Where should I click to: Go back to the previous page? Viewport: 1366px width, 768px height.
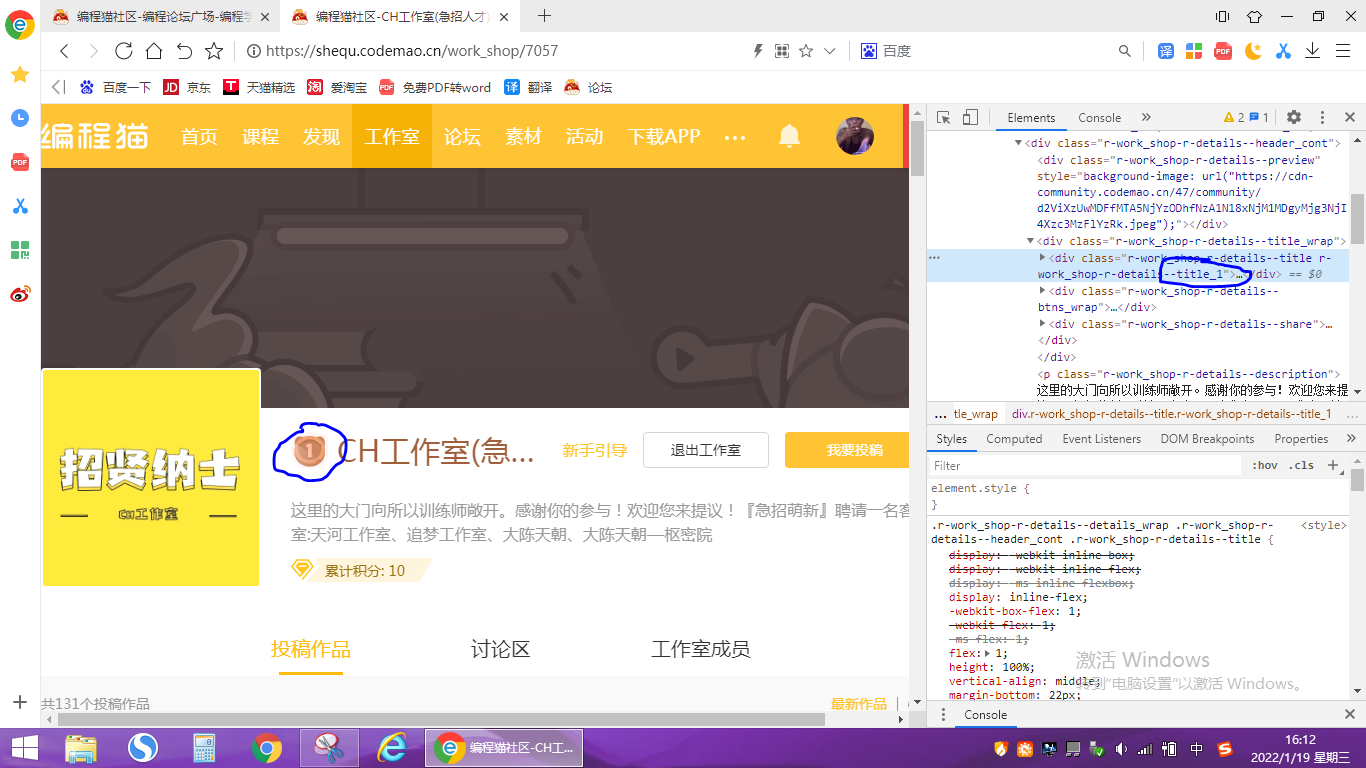pos(64,51)
